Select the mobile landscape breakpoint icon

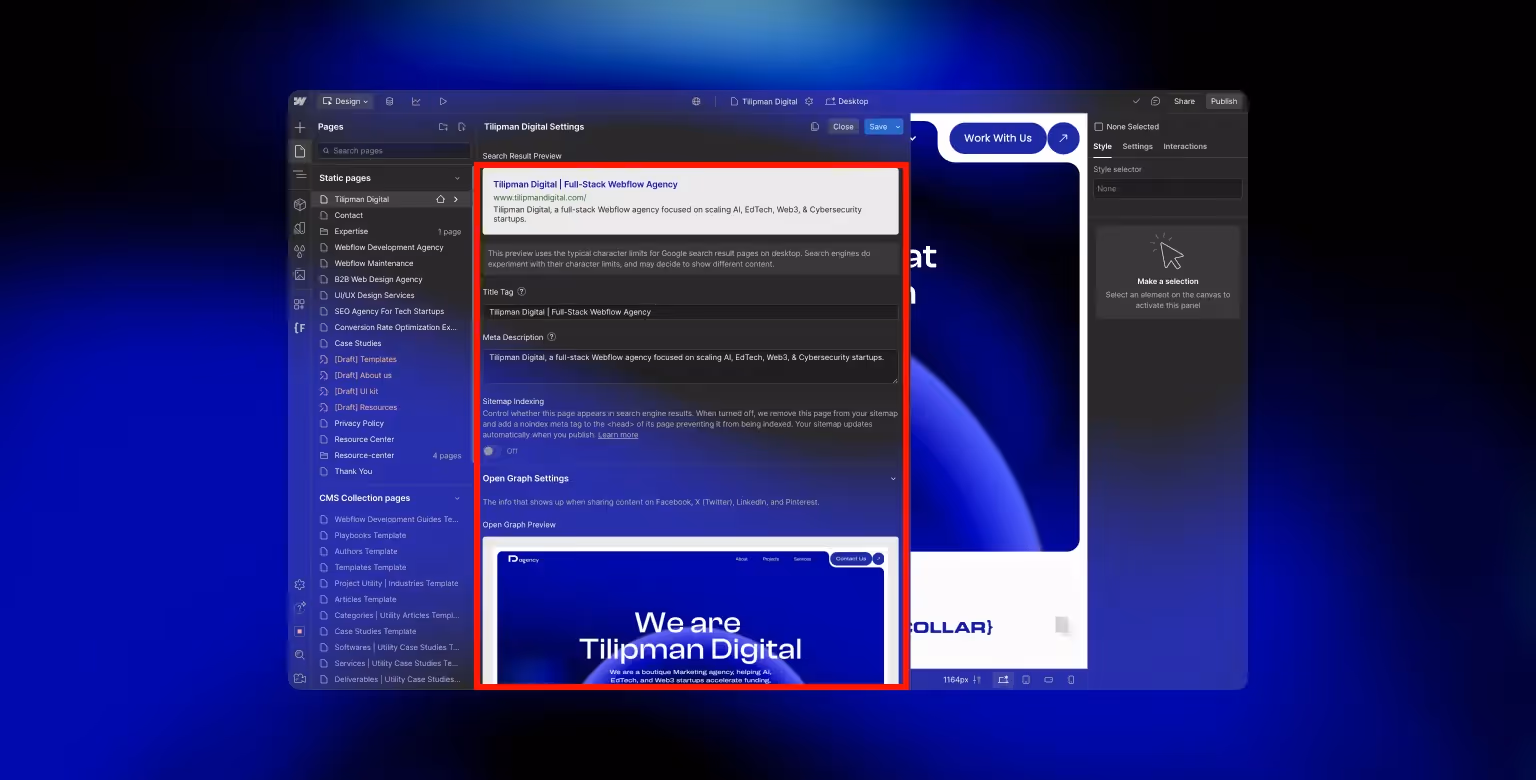tap(1049, 680)
